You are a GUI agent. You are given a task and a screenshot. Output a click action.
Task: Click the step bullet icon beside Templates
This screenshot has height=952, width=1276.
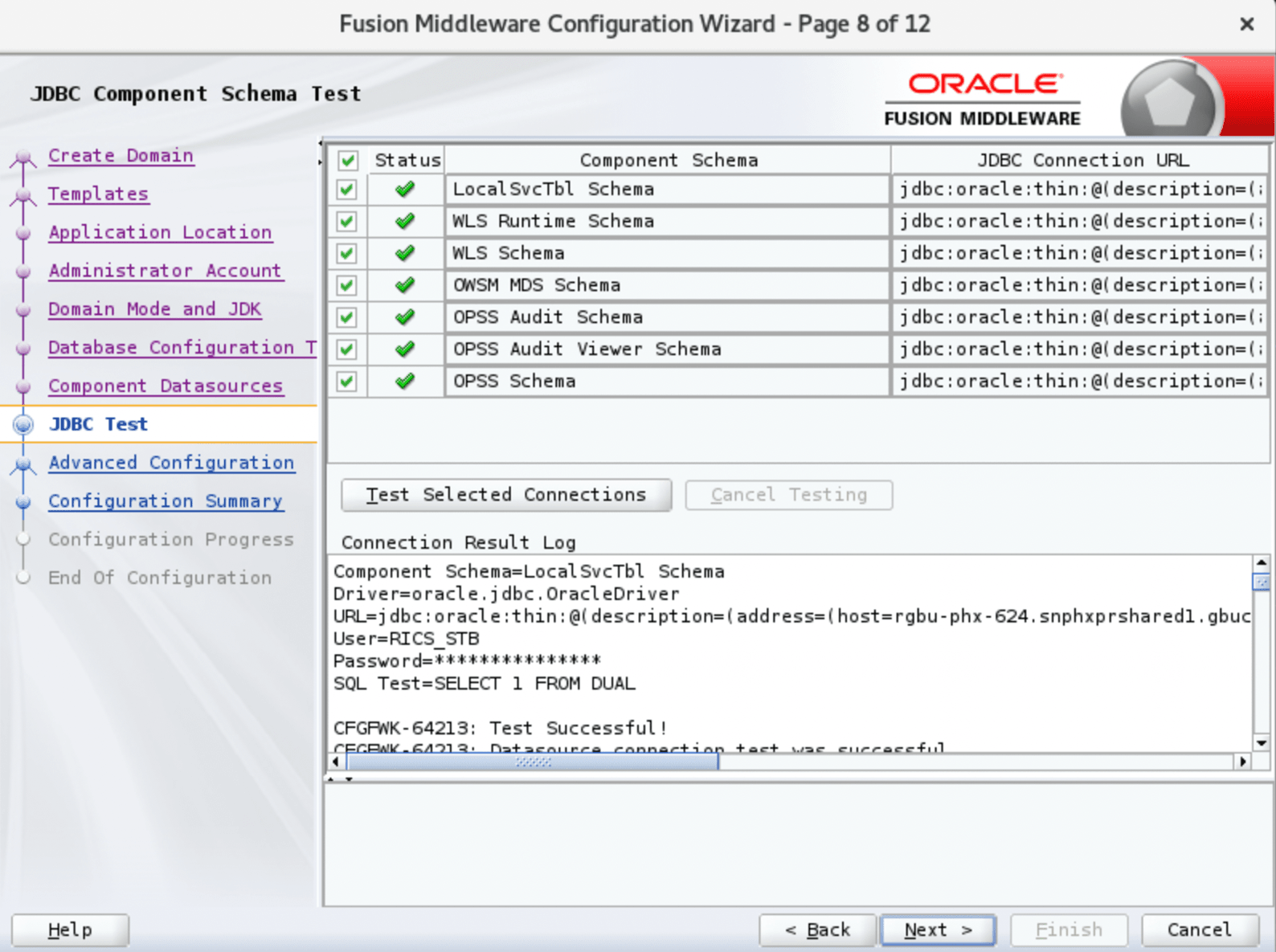coord(23,195)
